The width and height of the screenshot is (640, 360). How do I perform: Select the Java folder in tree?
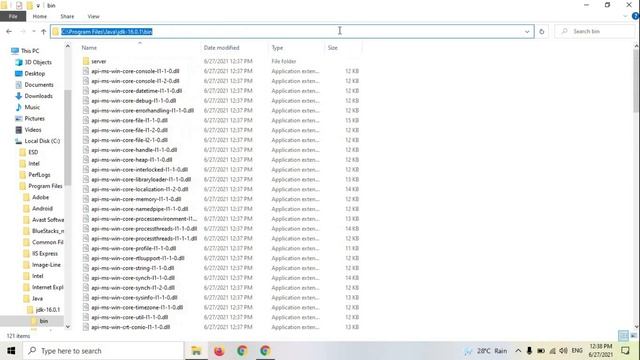coord(37,298)
